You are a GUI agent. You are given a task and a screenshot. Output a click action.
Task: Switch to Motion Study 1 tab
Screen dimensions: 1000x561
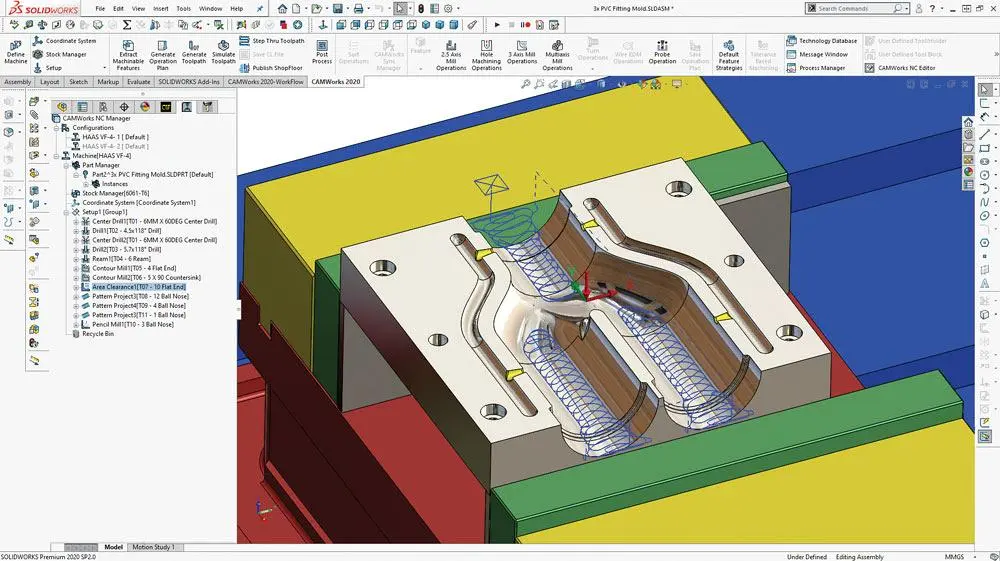coord(153,547)
